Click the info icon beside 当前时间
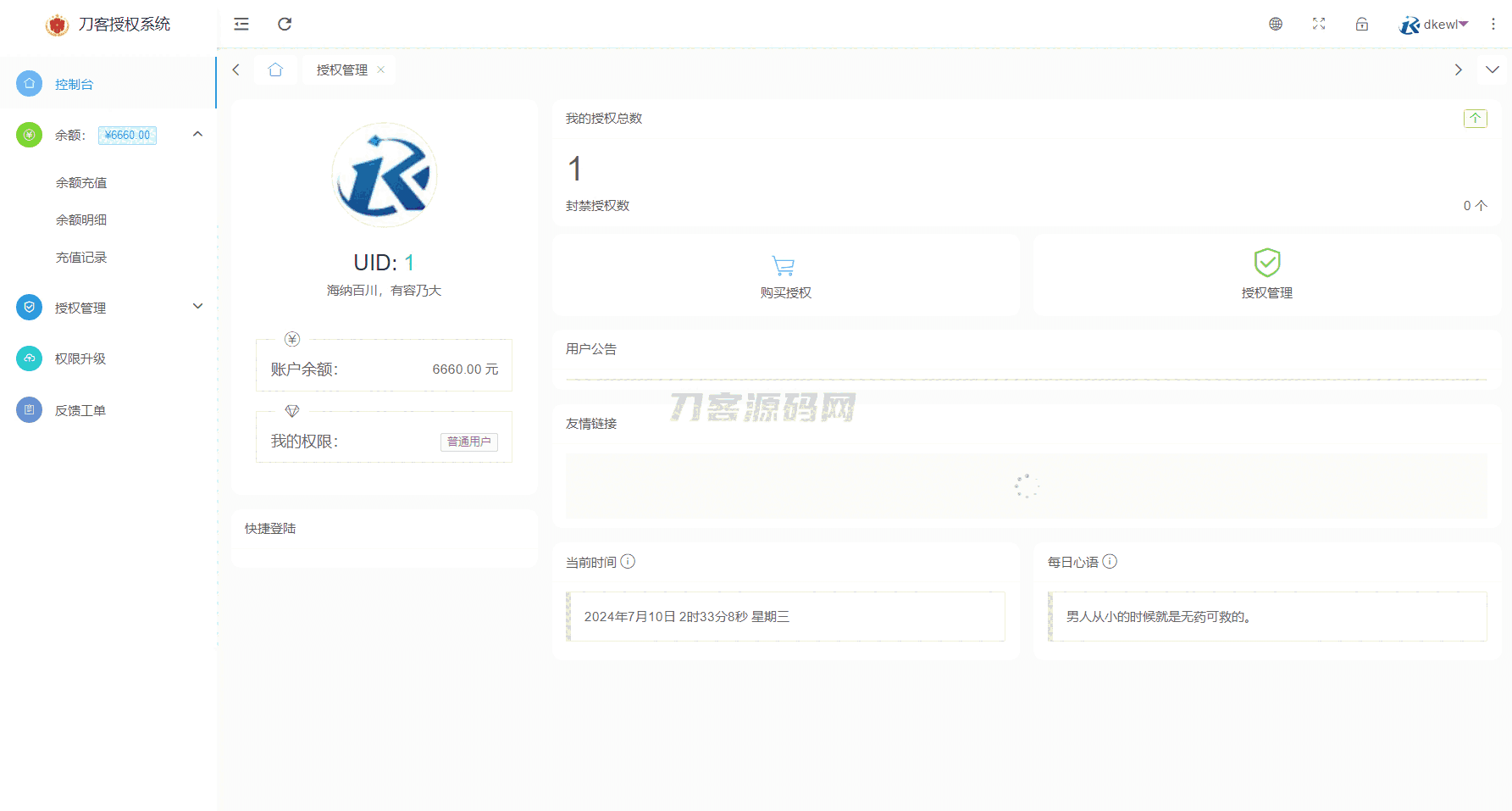Screen dimensions: 1512x811 (628, 562)
